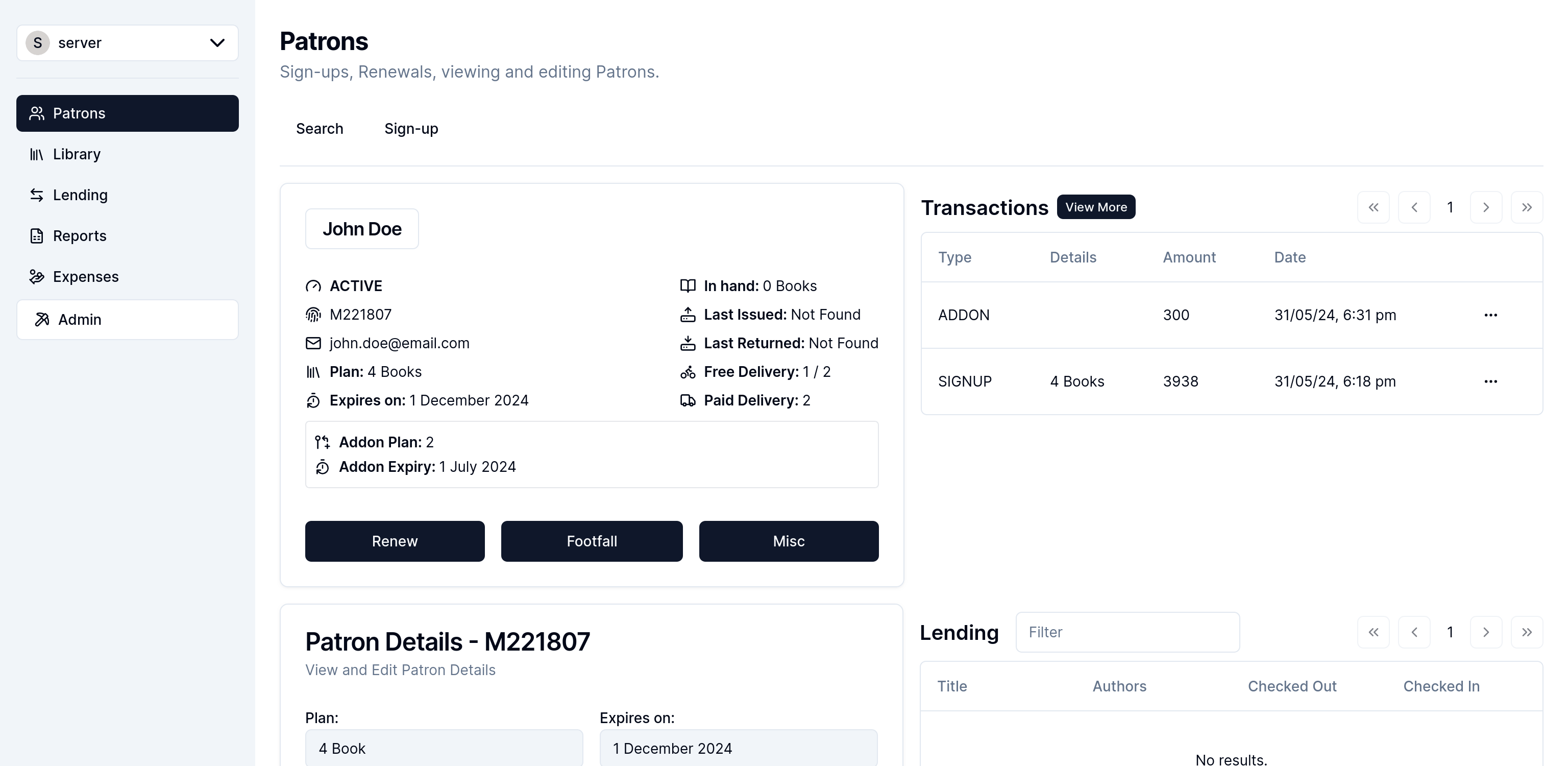The height and width of the screenshot is (766, 1568).
Task: Click the Renew button
Action: coord(395,541)
